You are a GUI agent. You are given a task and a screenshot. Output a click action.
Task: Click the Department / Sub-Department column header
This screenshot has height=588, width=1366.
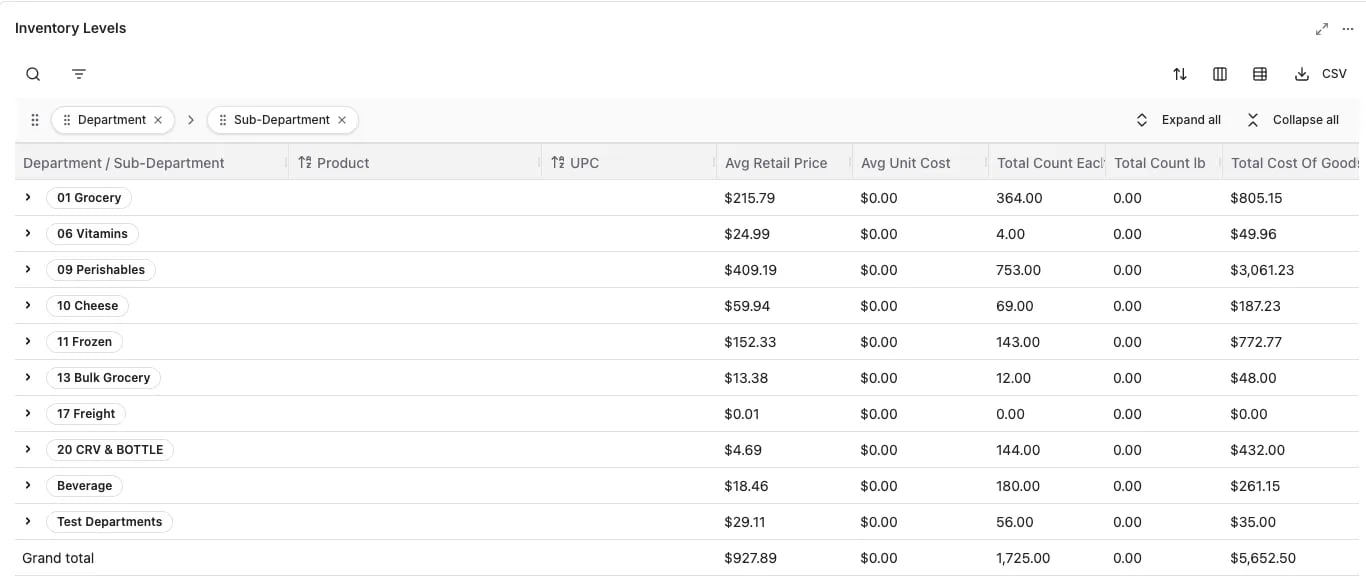(x=151, y=163)
